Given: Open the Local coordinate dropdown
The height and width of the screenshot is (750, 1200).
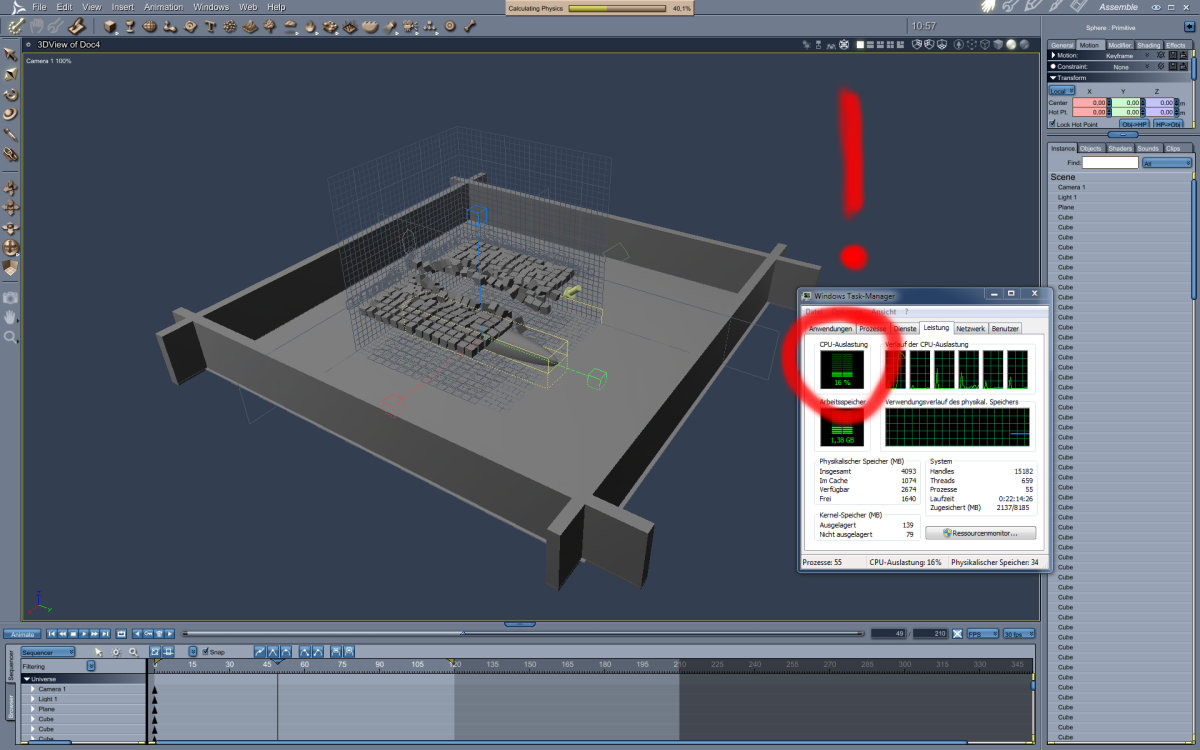Looking at the screenshot, I should tap(1062, 91).
